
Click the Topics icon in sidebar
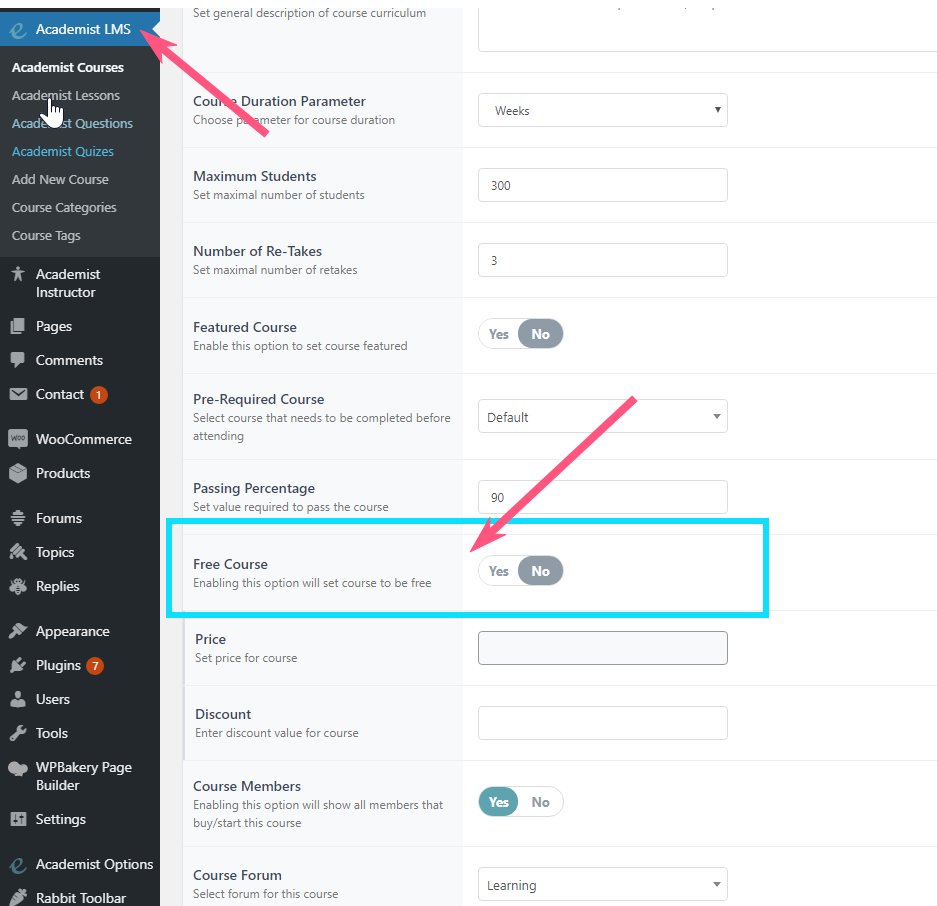[18, 552]
